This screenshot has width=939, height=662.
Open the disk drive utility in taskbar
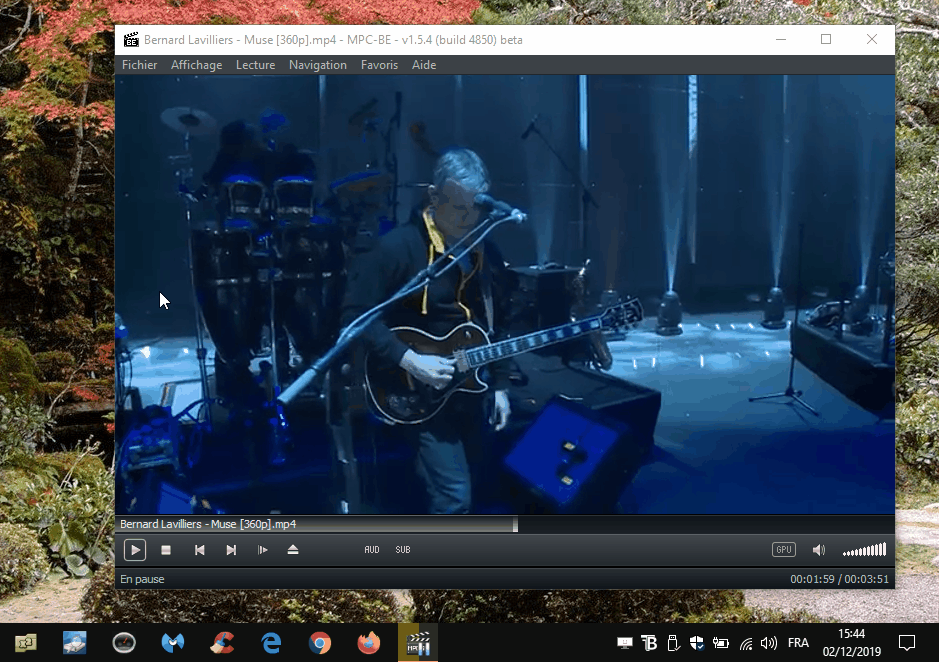[x=75, y=643]
